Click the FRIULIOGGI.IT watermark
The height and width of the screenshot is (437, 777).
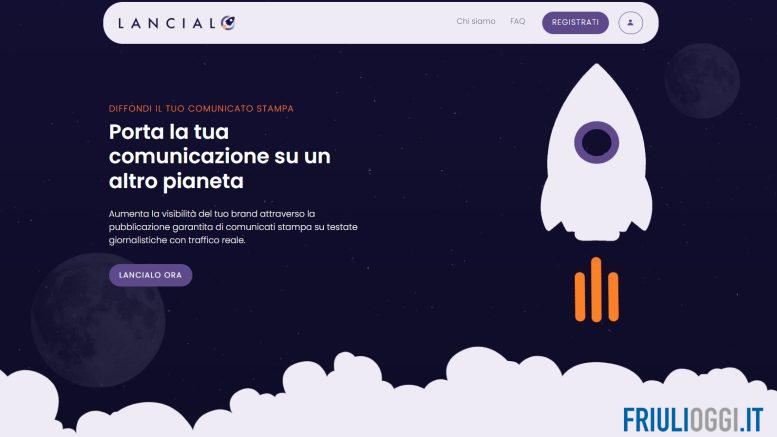(x=693, y=420)
